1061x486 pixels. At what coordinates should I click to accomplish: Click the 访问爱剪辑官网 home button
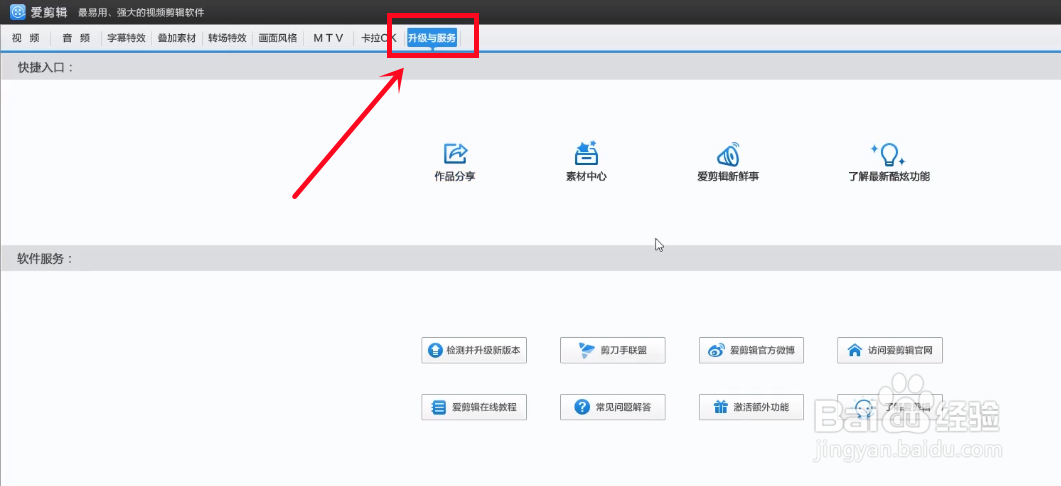tap(890, 351)
